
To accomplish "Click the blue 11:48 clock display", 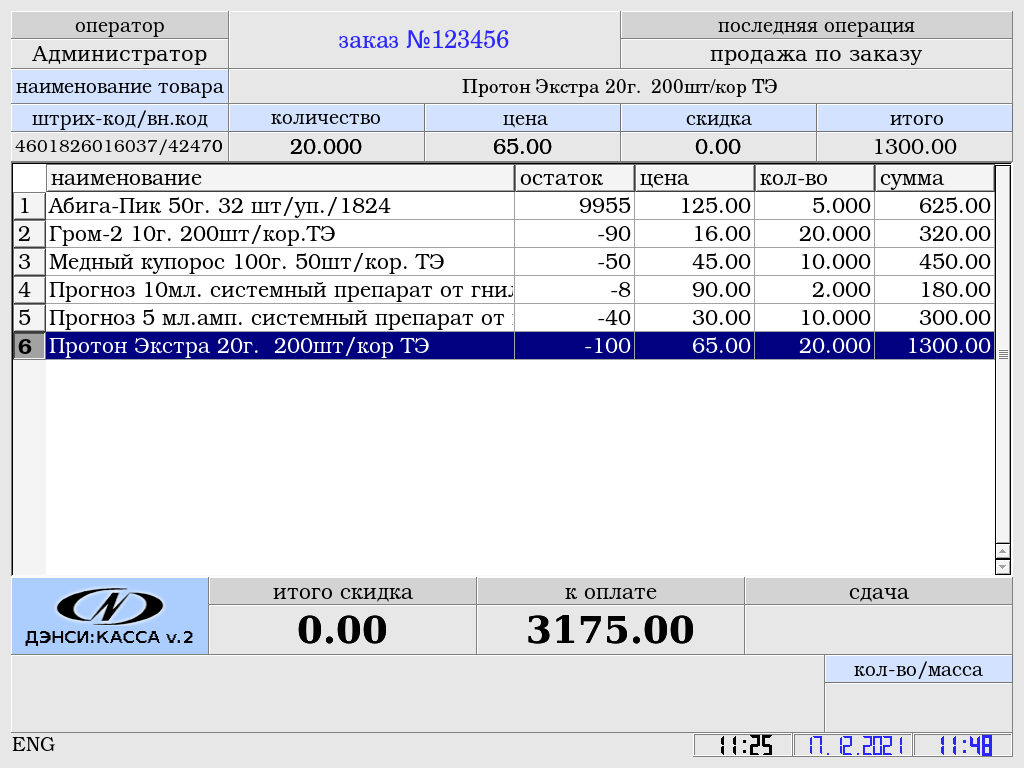I will click(x=964, y=745).
